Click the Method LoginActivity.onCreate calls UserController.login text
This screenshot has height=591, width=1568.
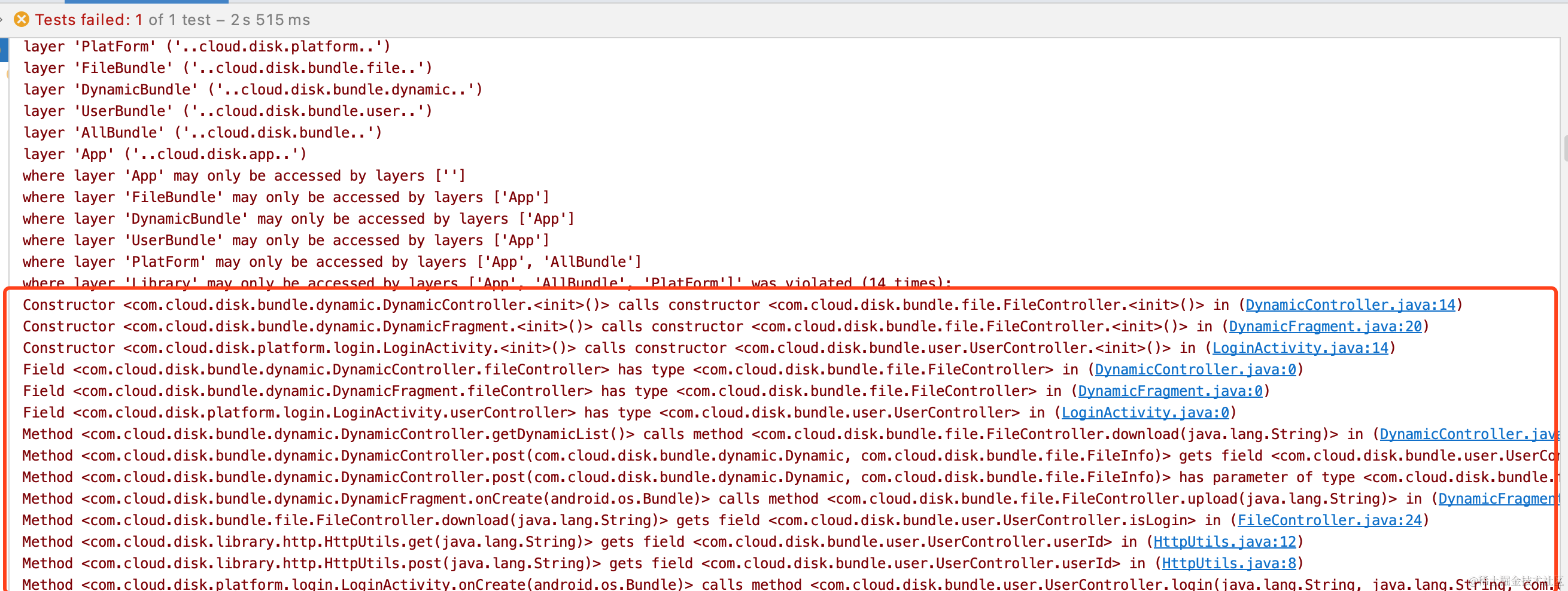791,584
